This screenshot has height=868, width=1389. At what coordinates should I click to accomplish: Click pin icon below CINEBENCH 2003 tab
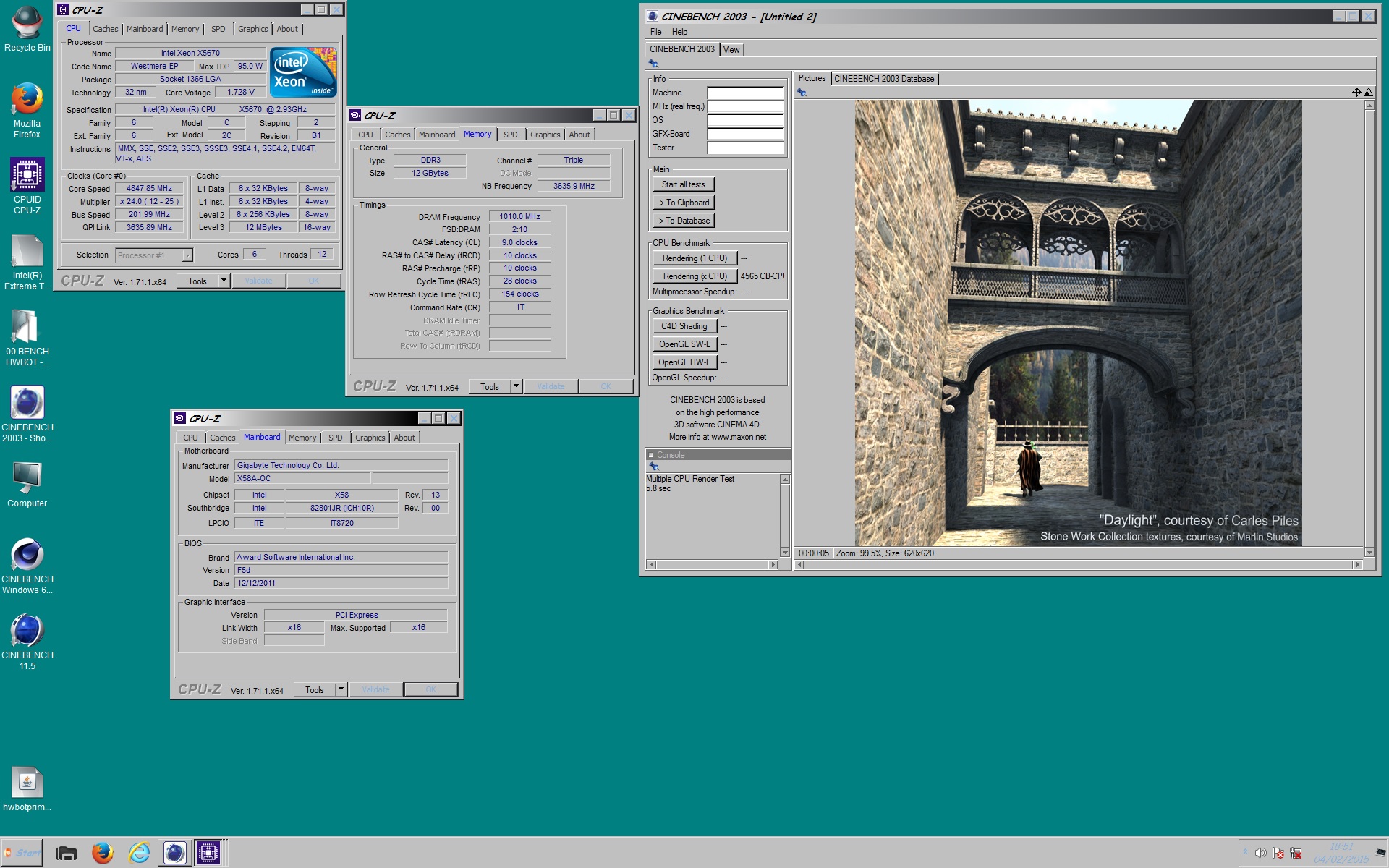[653, 64]
